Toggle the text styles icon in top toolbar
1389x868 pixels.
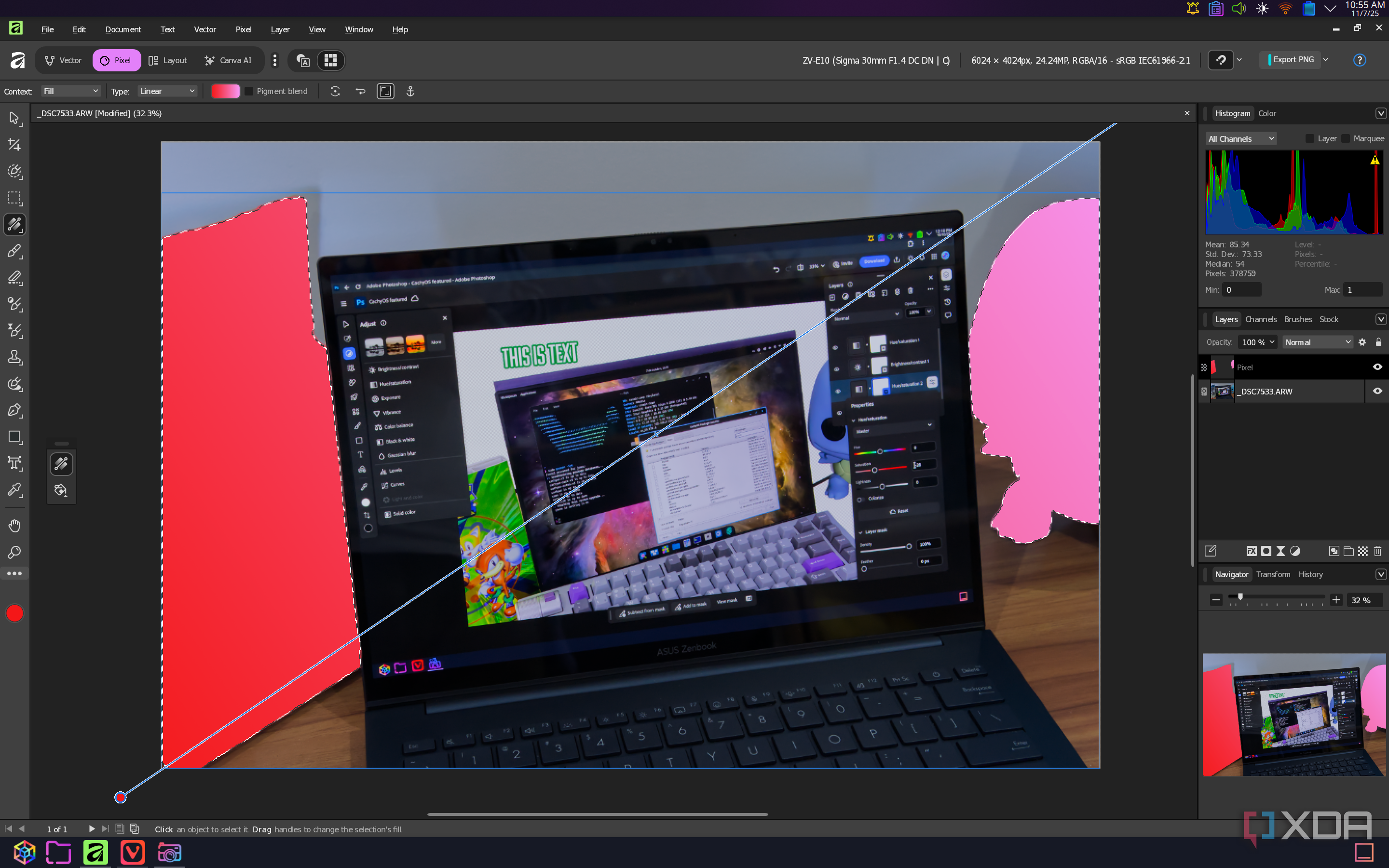pos(302,60)
